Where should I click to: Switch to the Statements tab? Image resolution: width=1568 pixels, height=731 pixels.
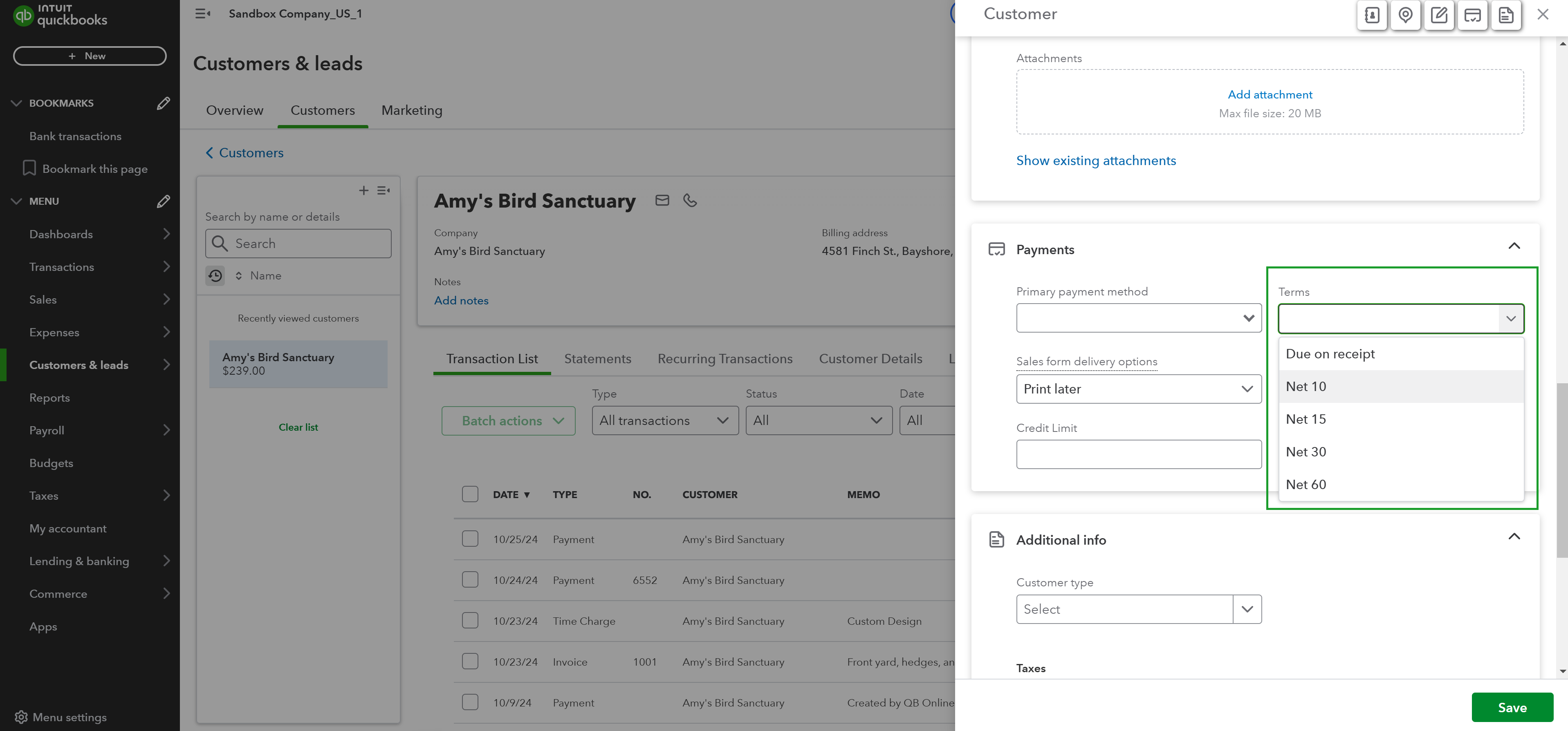[598, 359]
